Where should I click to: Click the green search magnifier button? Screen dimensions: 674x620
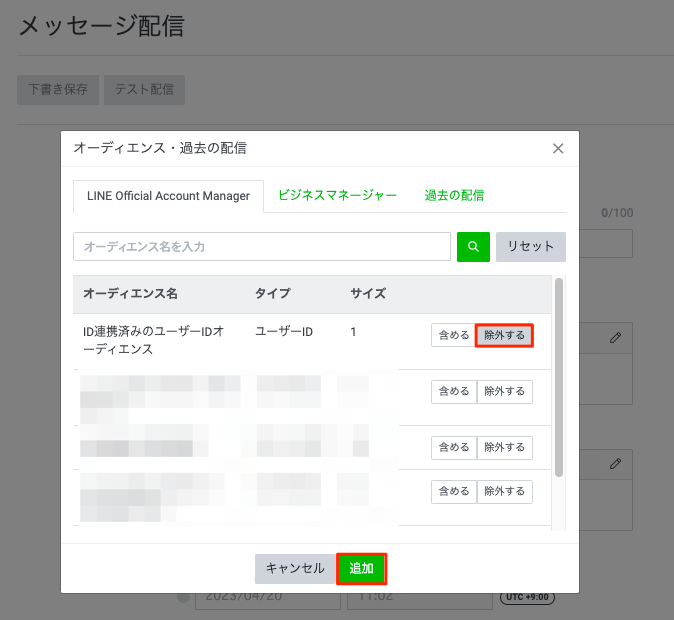click(473, 247)
